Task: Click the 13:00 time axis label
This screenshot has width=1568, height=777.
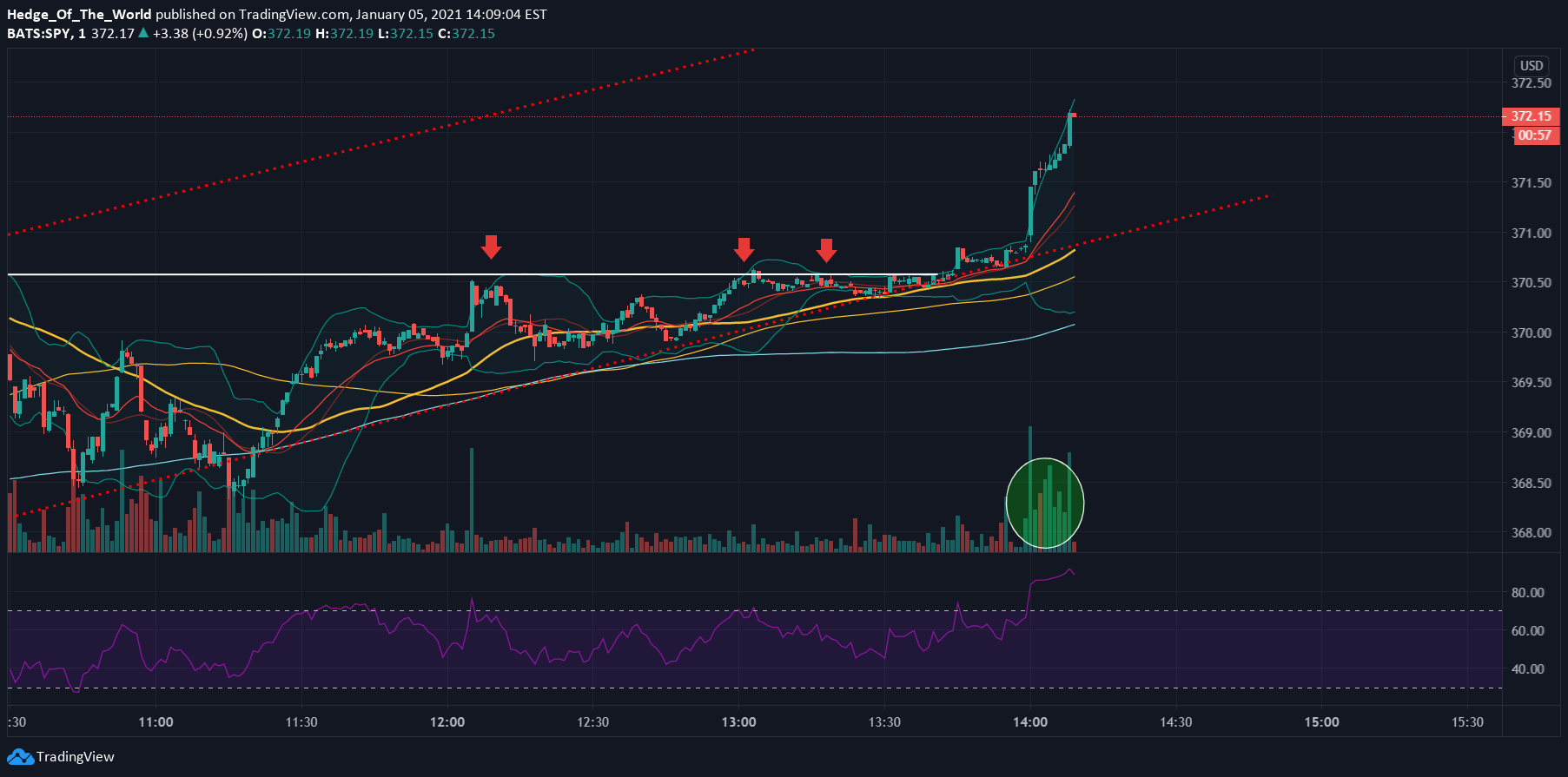Action: click(738, 722)
